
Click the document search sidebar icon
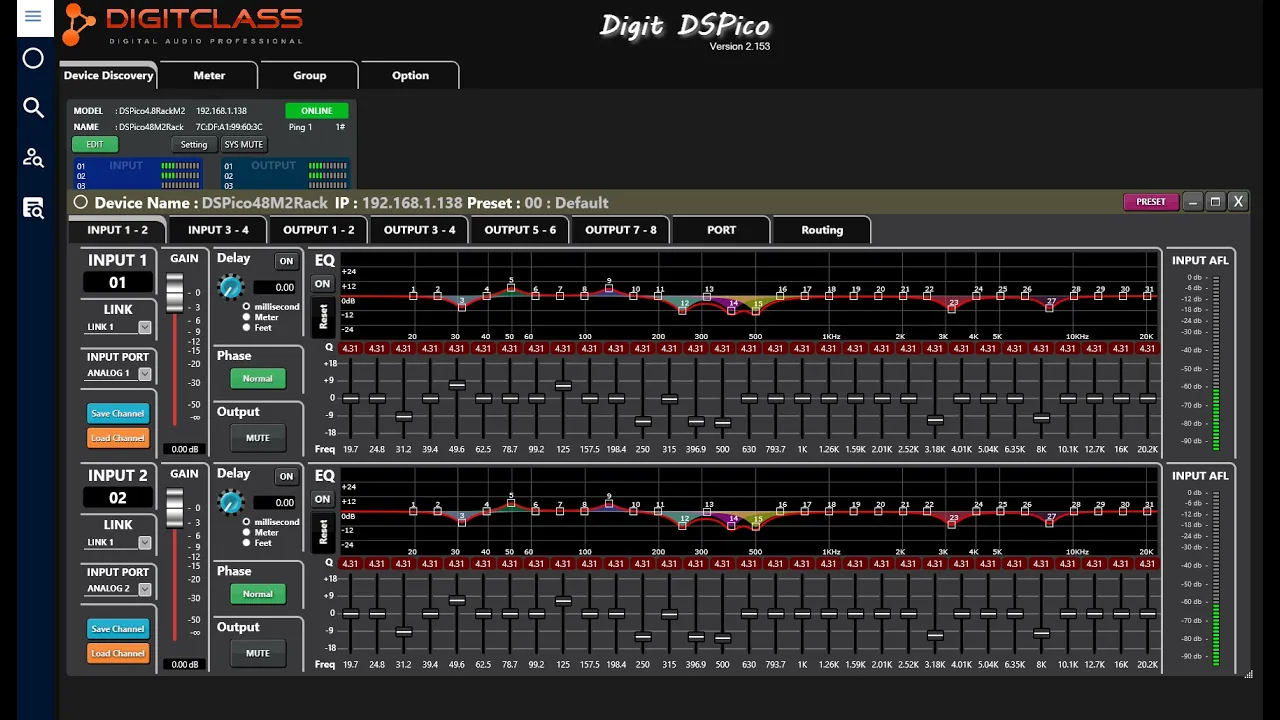33,208
